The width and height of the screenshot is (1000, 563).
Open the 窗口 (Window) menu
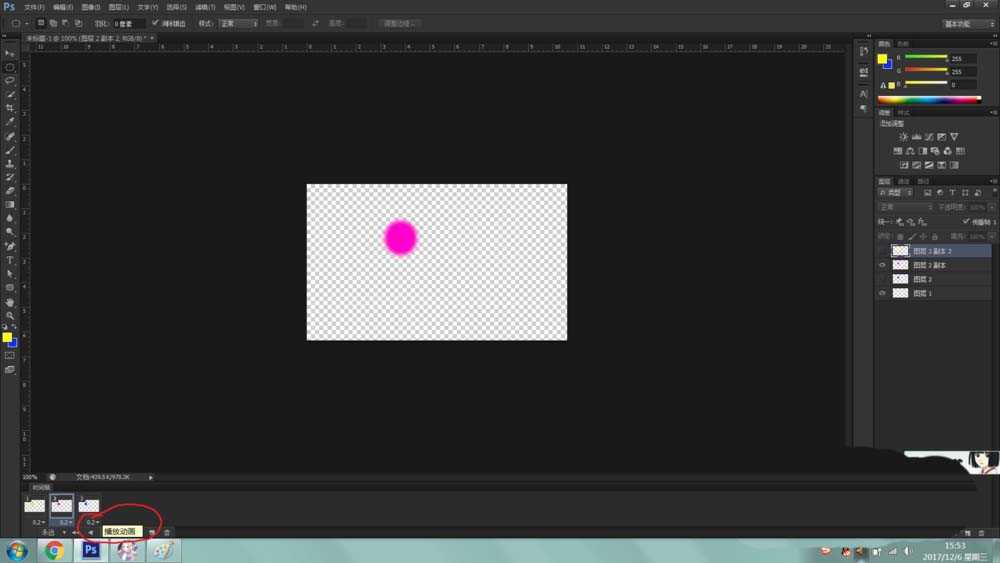point(264,6)
